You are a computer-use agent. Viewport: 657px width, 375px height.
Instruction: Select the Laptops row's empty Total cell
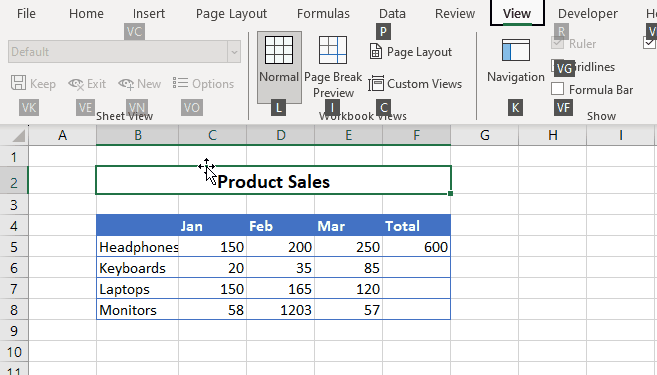[416, 289]
